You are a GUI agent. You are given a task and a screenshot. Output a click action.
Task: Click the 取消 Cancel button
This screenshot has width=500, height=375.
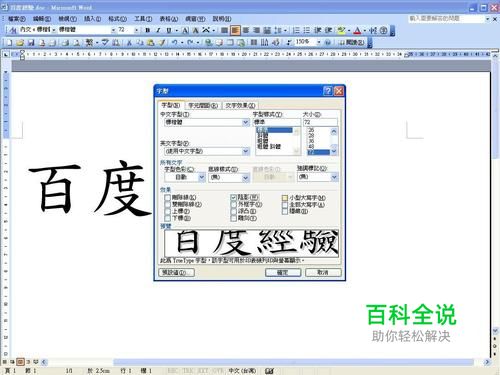pyautogui.click(x=323, y=272)
